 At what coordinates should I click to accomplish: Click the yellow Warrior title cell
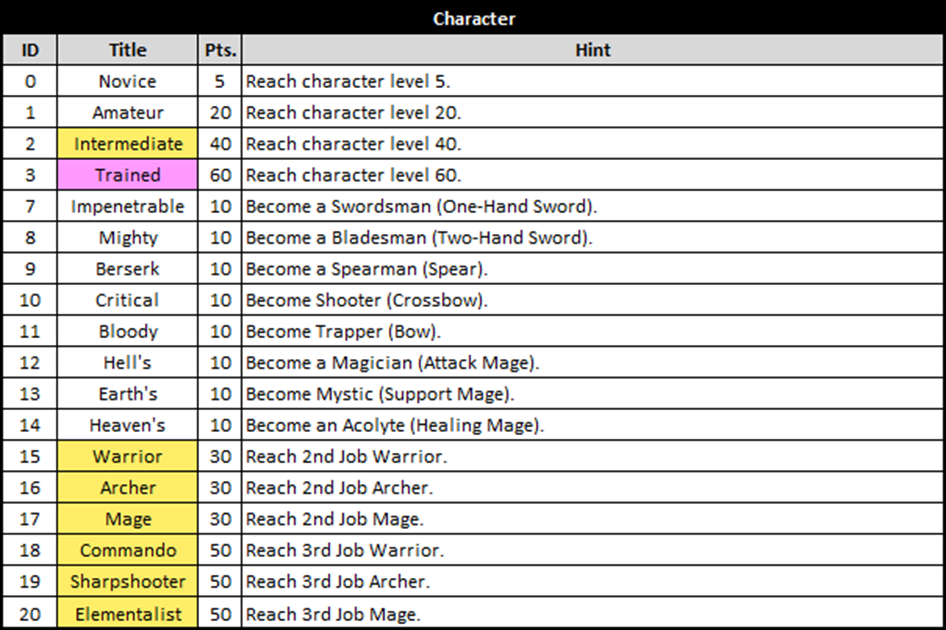click(127, 456)
